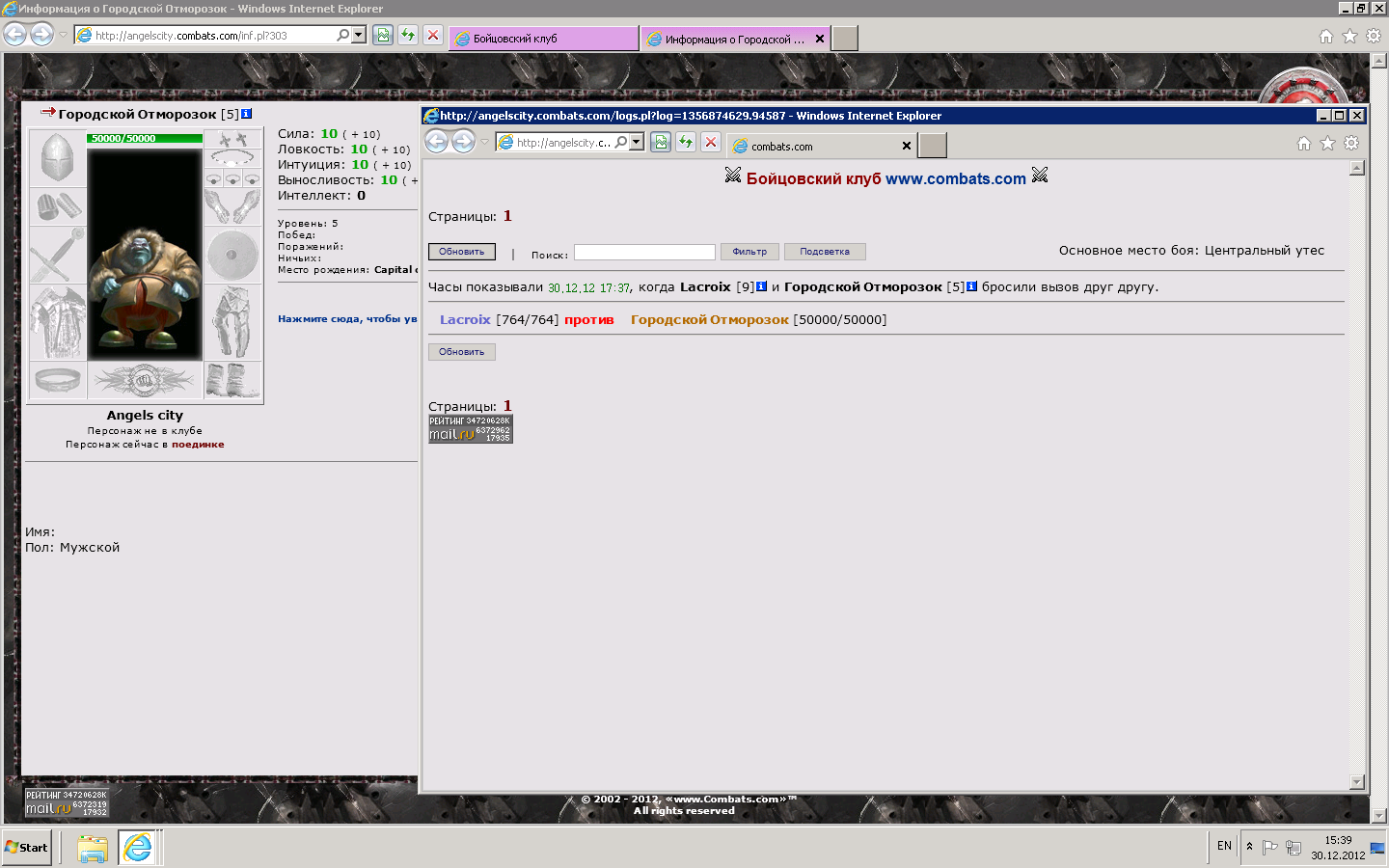Click Back arrow in main IE window

[x=15, y=35]
